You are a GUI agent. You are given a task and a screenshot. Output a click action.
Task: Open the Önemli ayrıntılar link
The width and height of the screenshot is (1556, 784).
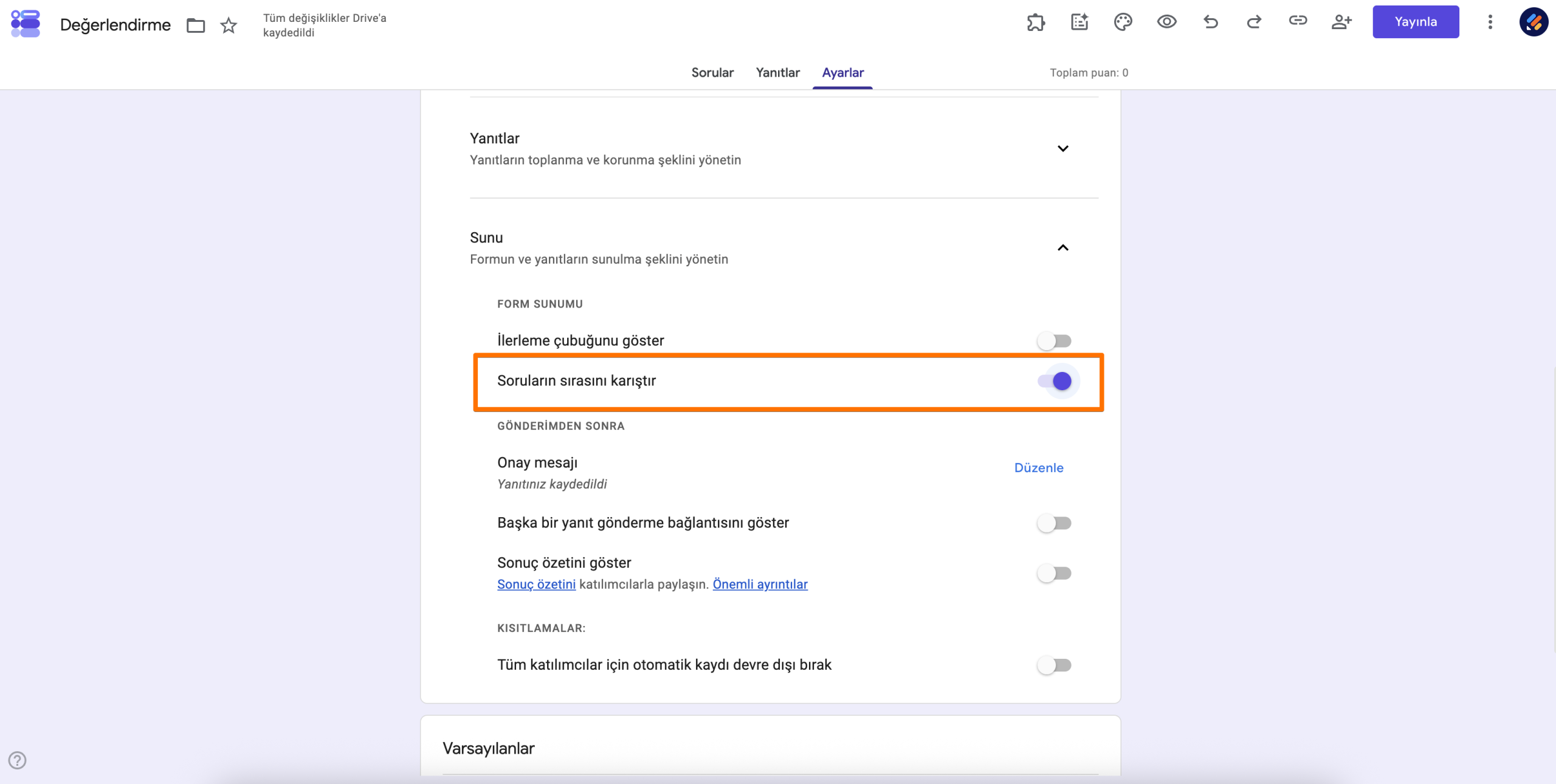pos(760,584)
